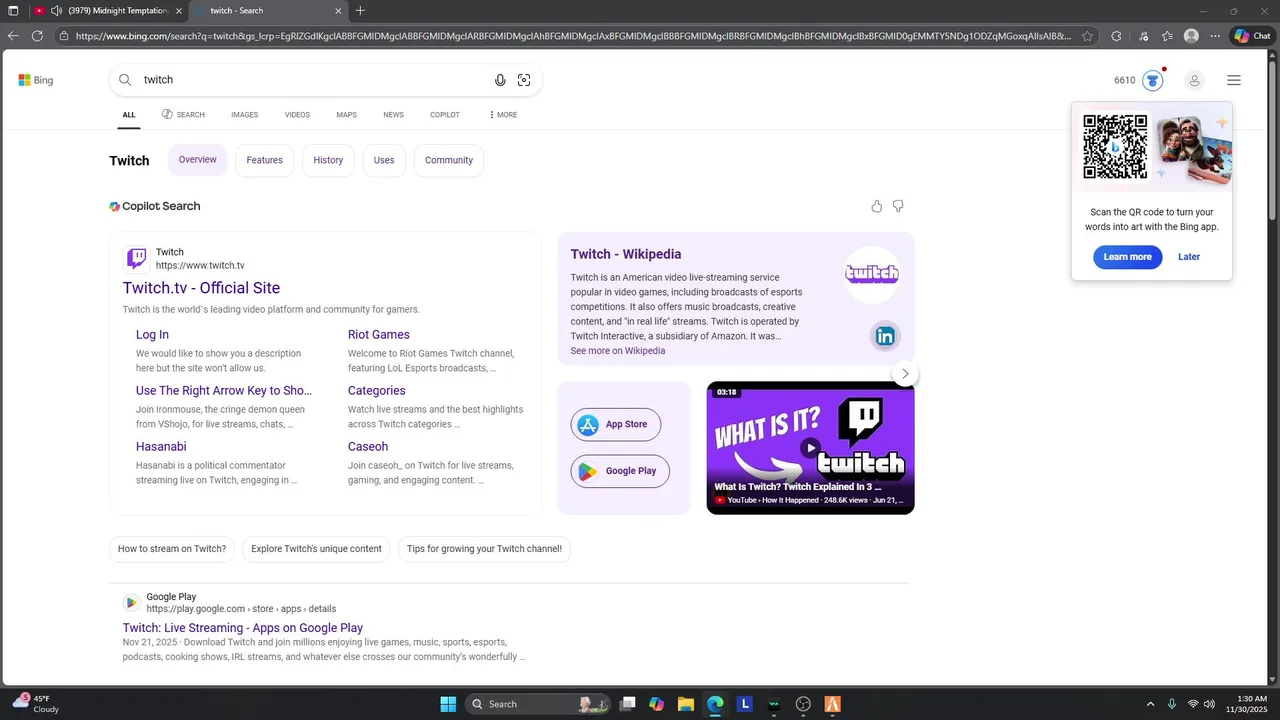The height and width of the screenshot is (720, 1280).
Task: Open the Riot Games sitelink
Action: click(x=379, y=335)
